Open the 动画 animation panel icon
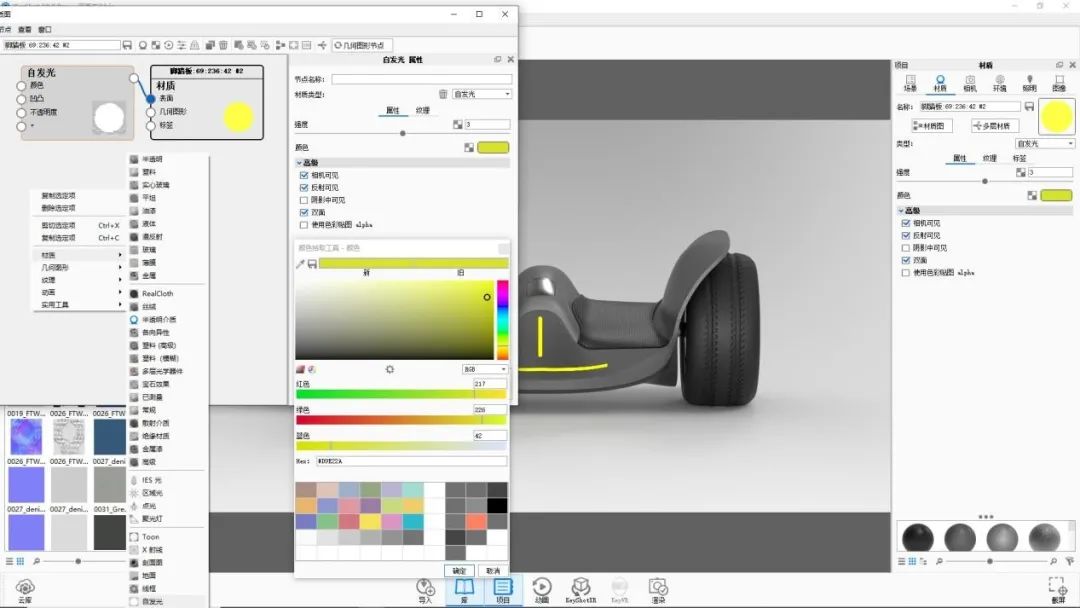The height and width of the screenshot is (608, 1080). click(x=541, y=589)
